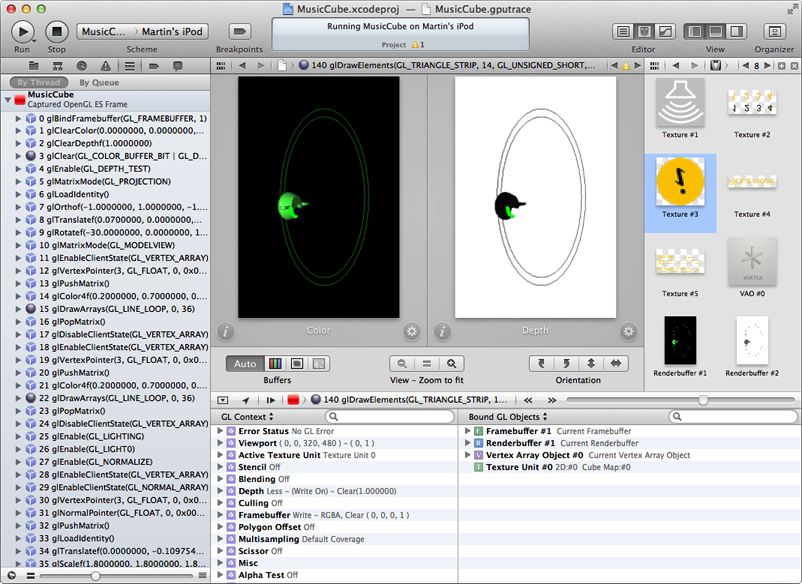Toggle the Debug area view button

point(716,32)
